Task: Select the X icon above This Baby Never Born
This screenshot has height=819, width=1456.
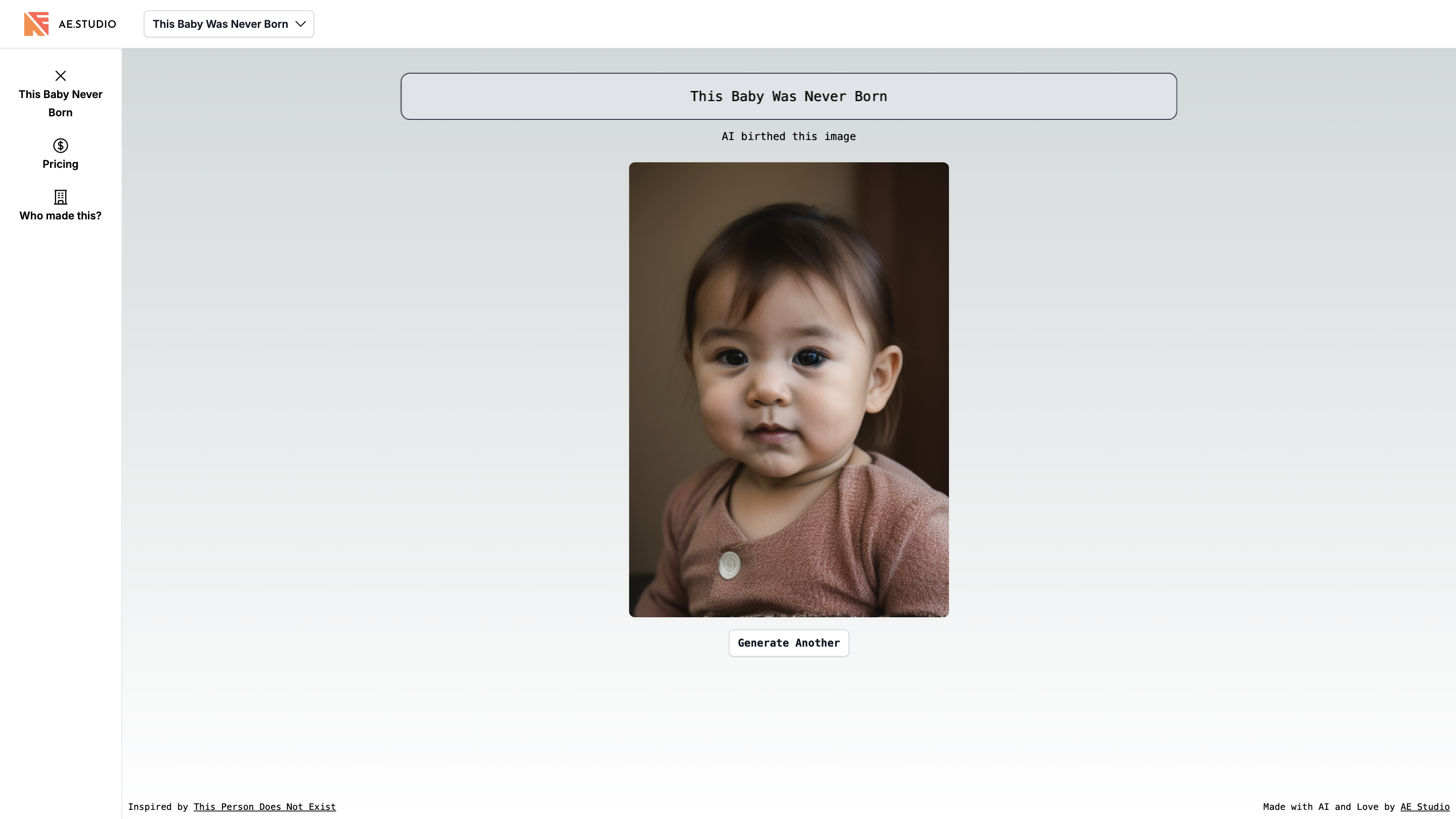Action: tap(60, 76)
